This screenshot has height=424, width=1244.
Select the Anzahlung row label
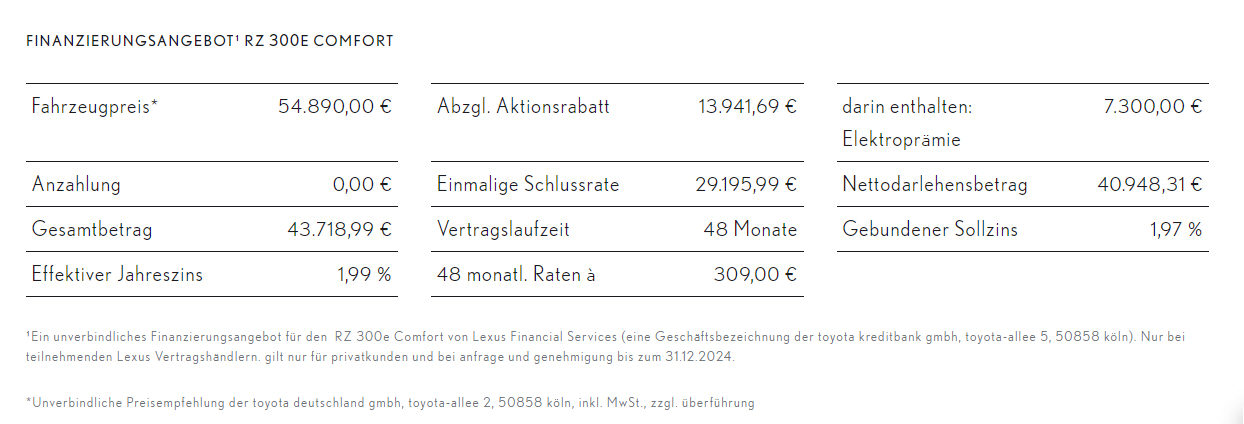tap(76, 185)
